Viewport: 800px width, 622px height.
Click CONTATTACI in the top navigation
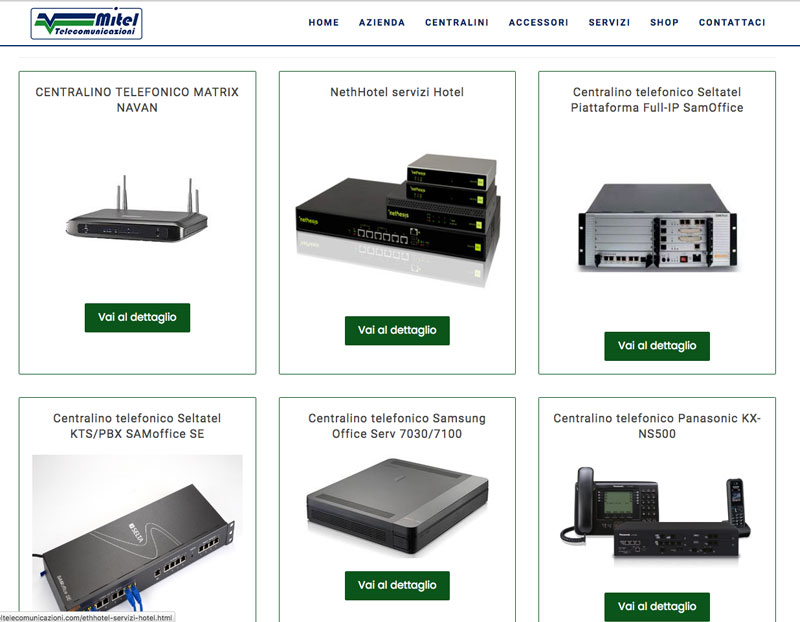tap(732, 22)
